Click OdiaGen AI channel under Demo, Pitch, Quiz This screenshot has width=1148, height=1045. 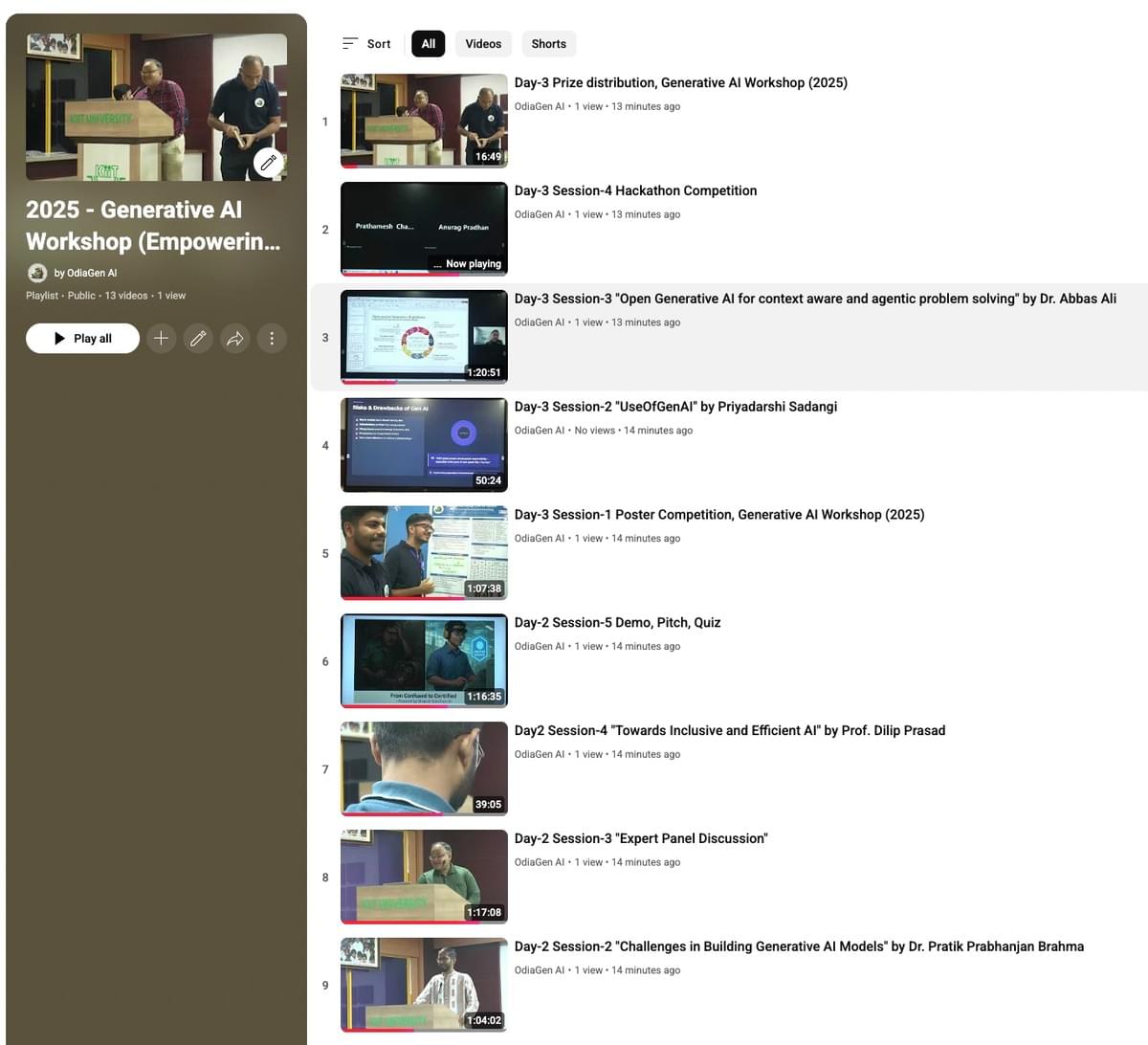(540, 647)
